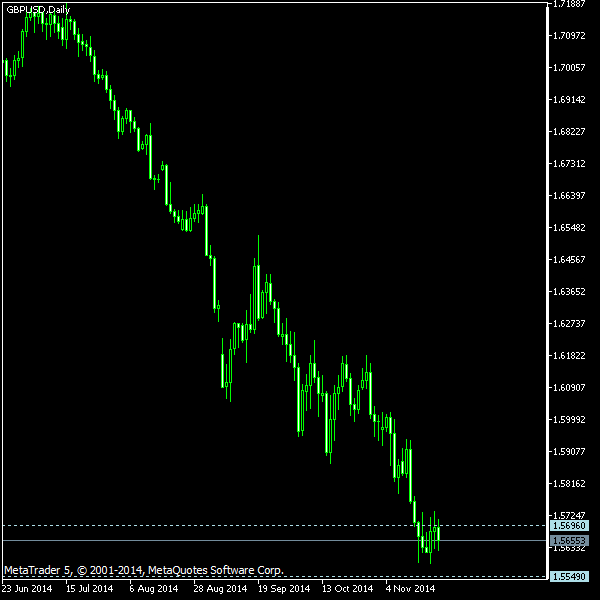The width and height of the screenshot is (600, 600).
Task: Click the 1.70972 price axis value
Action: (x=569, y=36)
